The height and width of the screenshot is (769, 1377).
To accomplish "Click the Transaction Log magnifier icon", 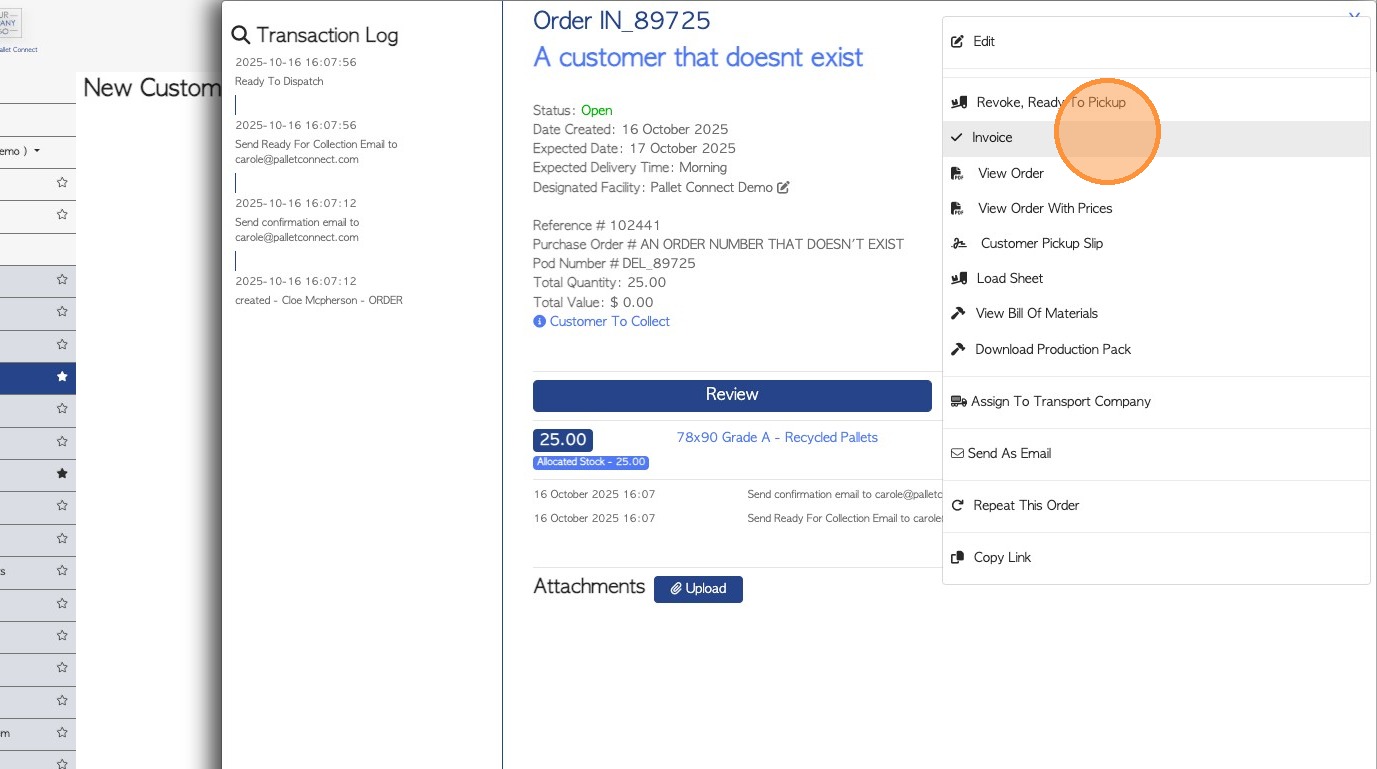I will [x=241, y=36].
